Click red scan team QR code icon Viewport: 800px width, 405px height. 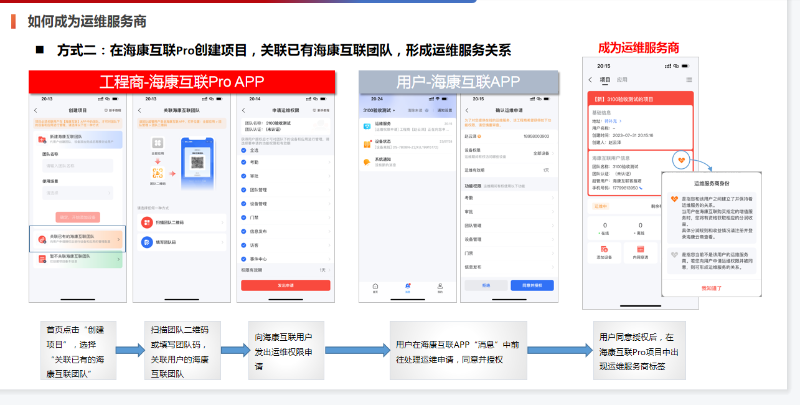pyautogui.click(x=147, y=222)
